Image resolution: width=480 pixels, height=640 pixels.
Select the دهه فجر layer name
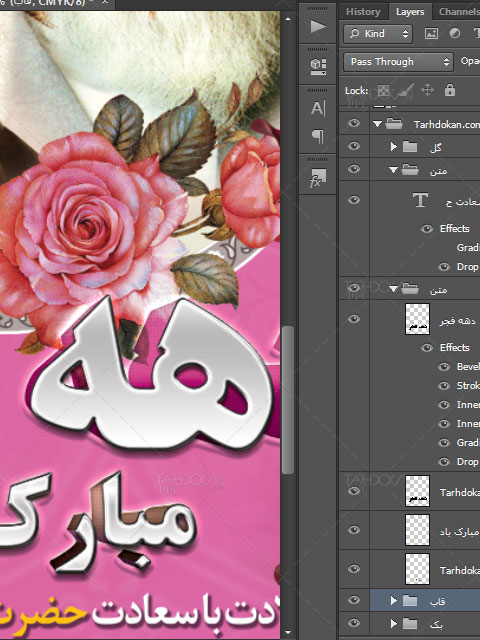click(x=458, y=321)
